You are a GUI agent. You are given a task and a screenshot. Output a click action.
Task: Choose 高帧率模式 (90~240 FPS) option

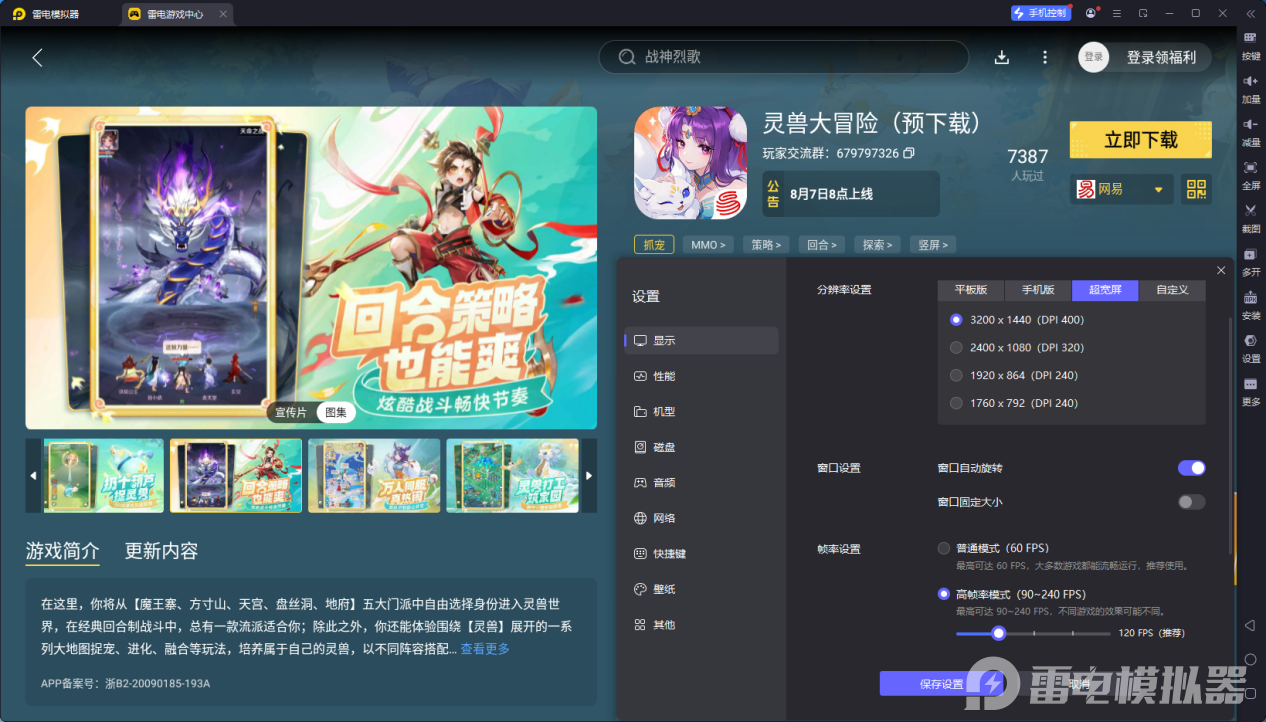[1011, 594]
